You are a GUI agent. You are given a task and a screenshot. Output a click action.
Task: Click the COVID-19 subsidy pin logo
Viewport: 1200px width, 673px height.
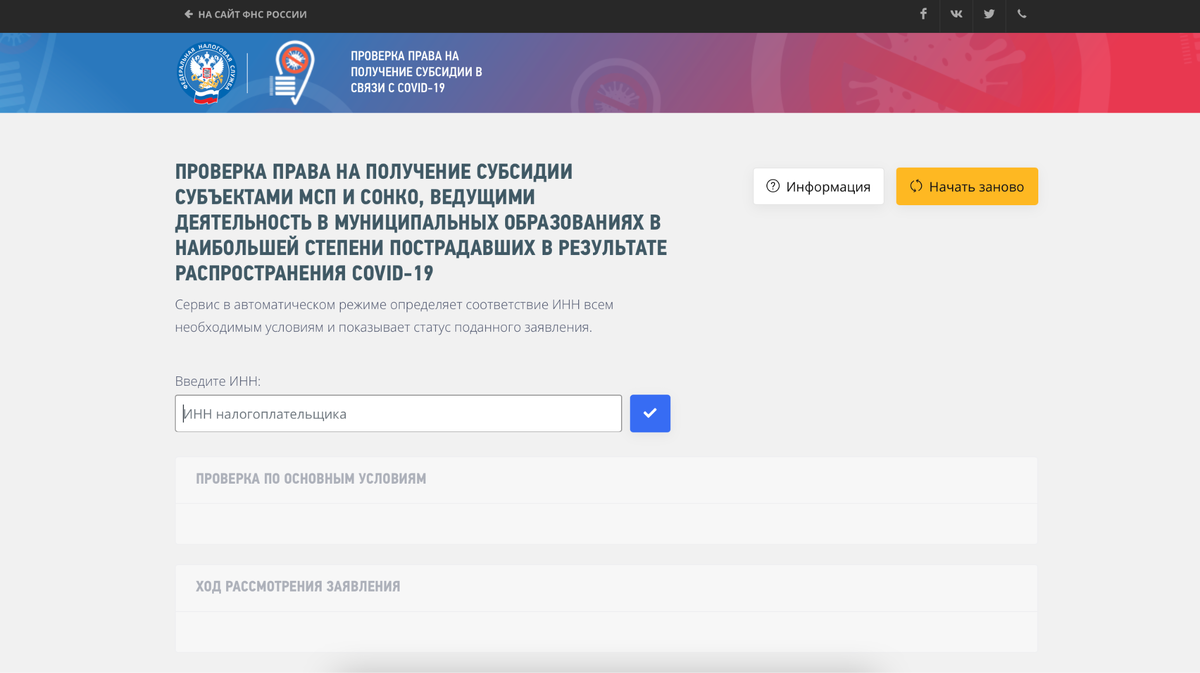pos(291,73)
